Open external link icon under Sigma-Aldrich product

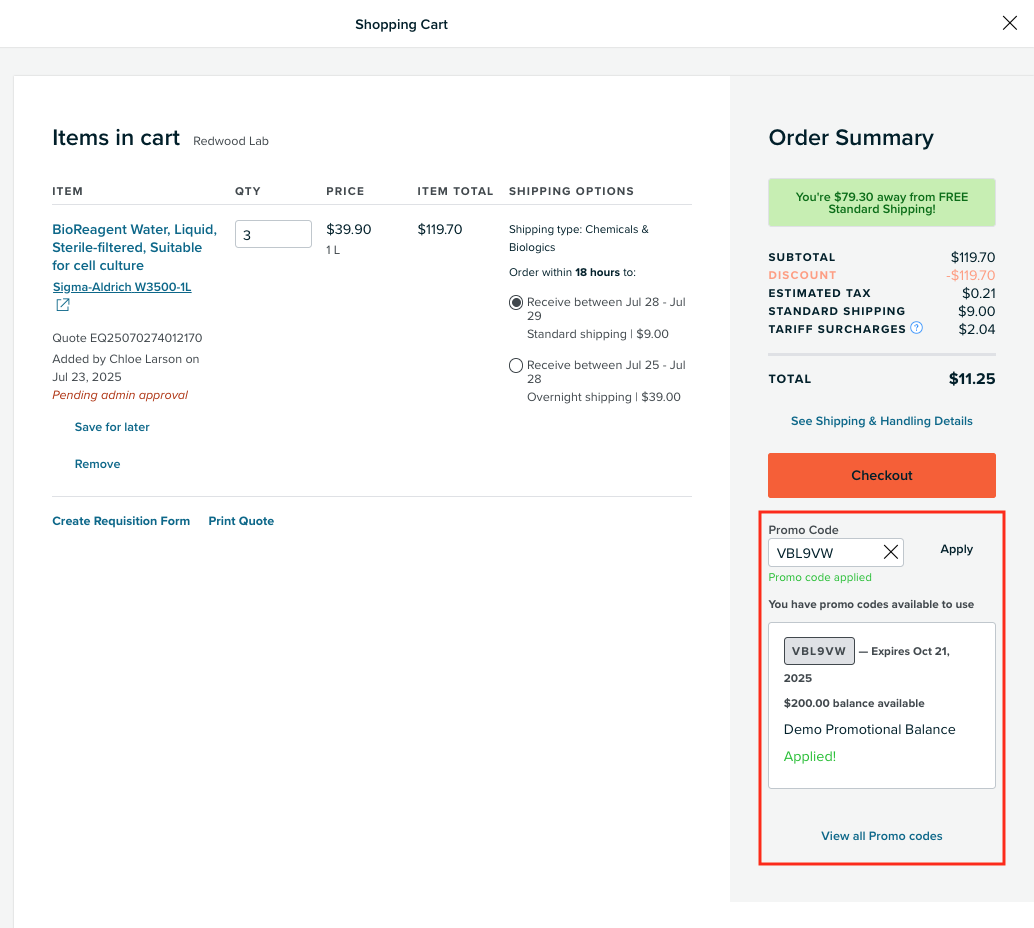[x=62, y=306]
